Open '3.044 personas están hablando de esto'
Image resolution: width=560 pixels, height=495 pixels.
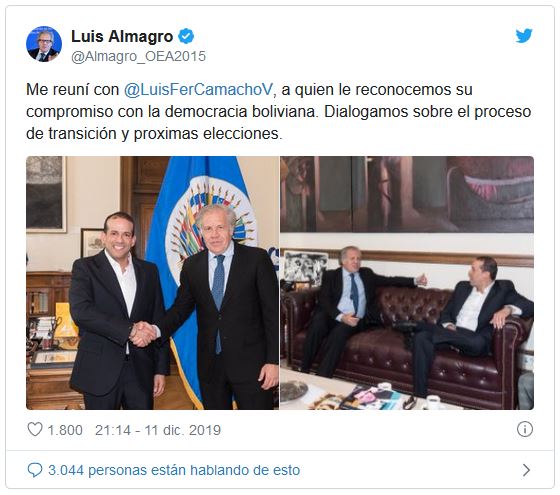[174, 470]
